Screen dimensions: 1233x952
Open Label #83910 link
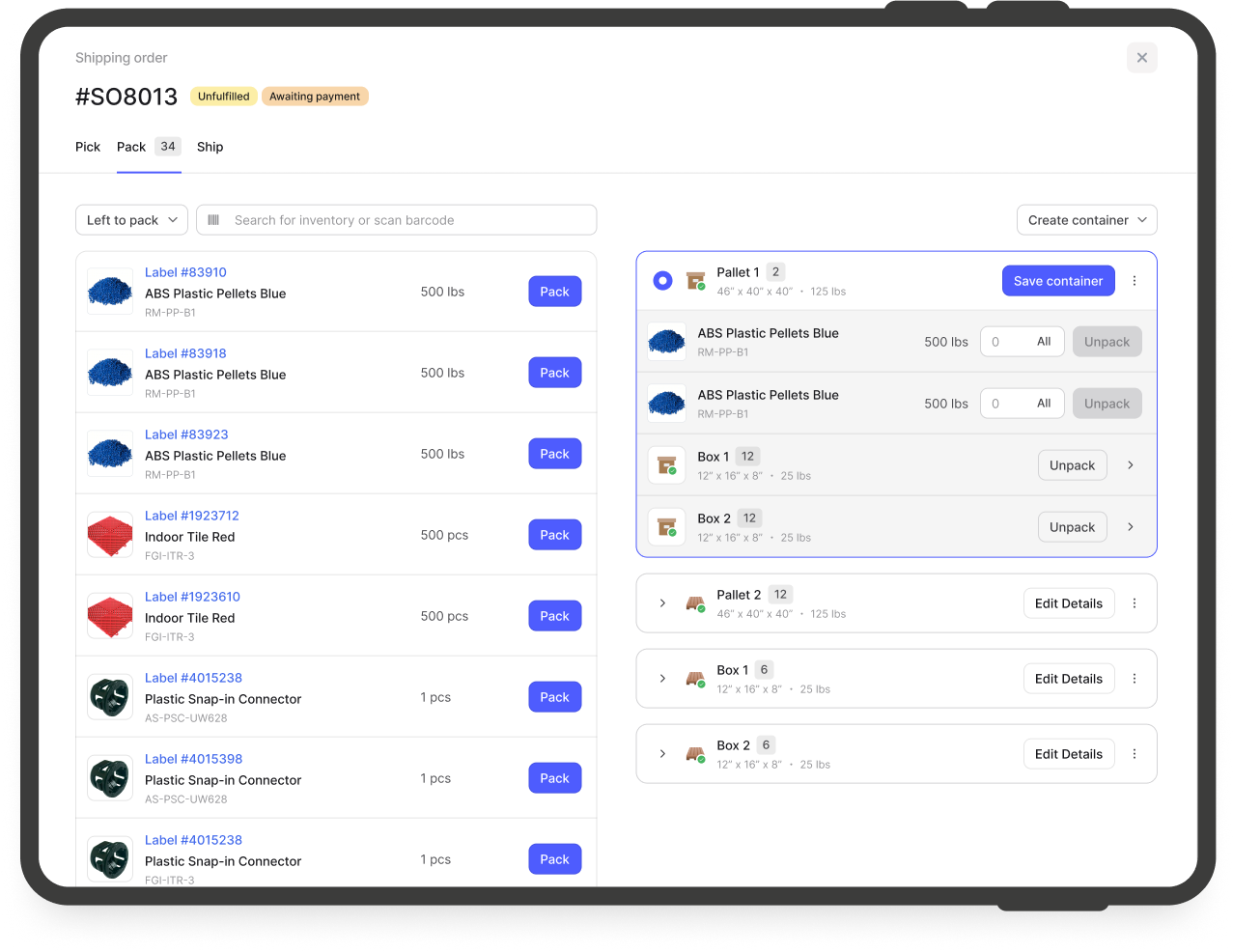pyautogui.click(x=185, y=272)
